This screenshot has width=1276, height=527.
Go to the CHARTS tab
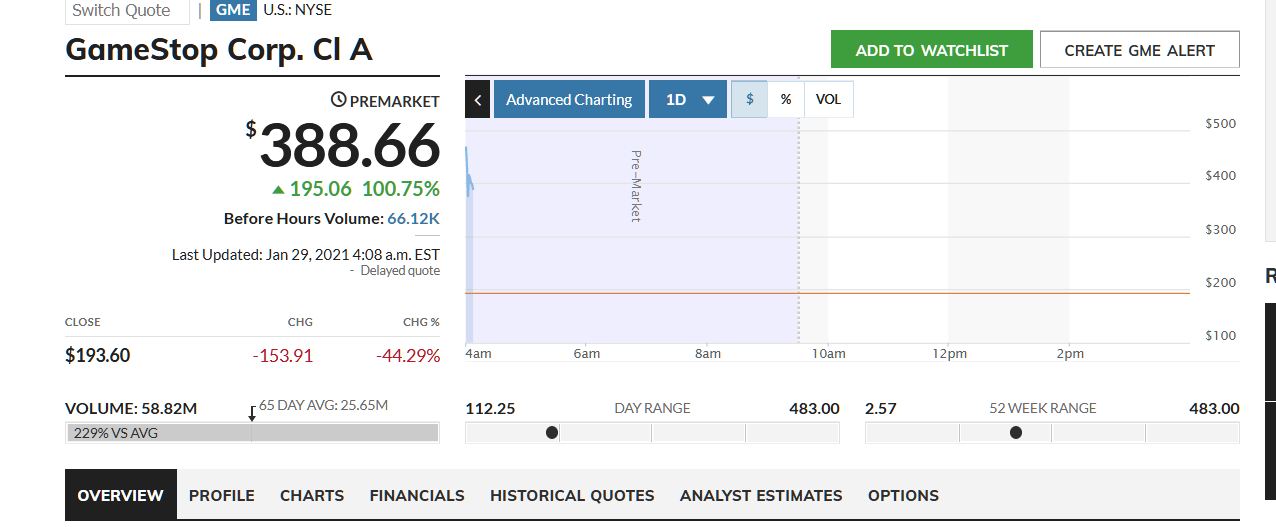(312, 495)
